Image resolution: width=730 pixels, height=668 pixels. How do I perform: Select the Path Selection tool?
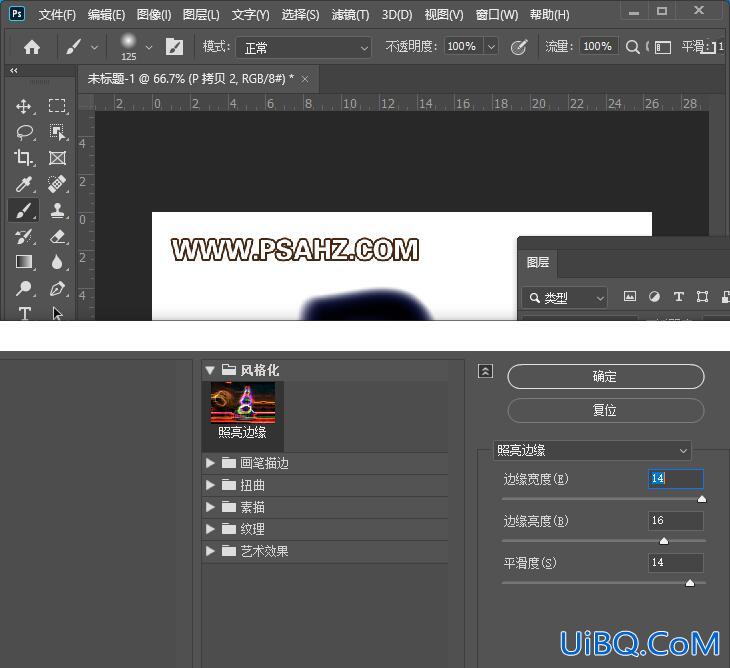(57, 313)
